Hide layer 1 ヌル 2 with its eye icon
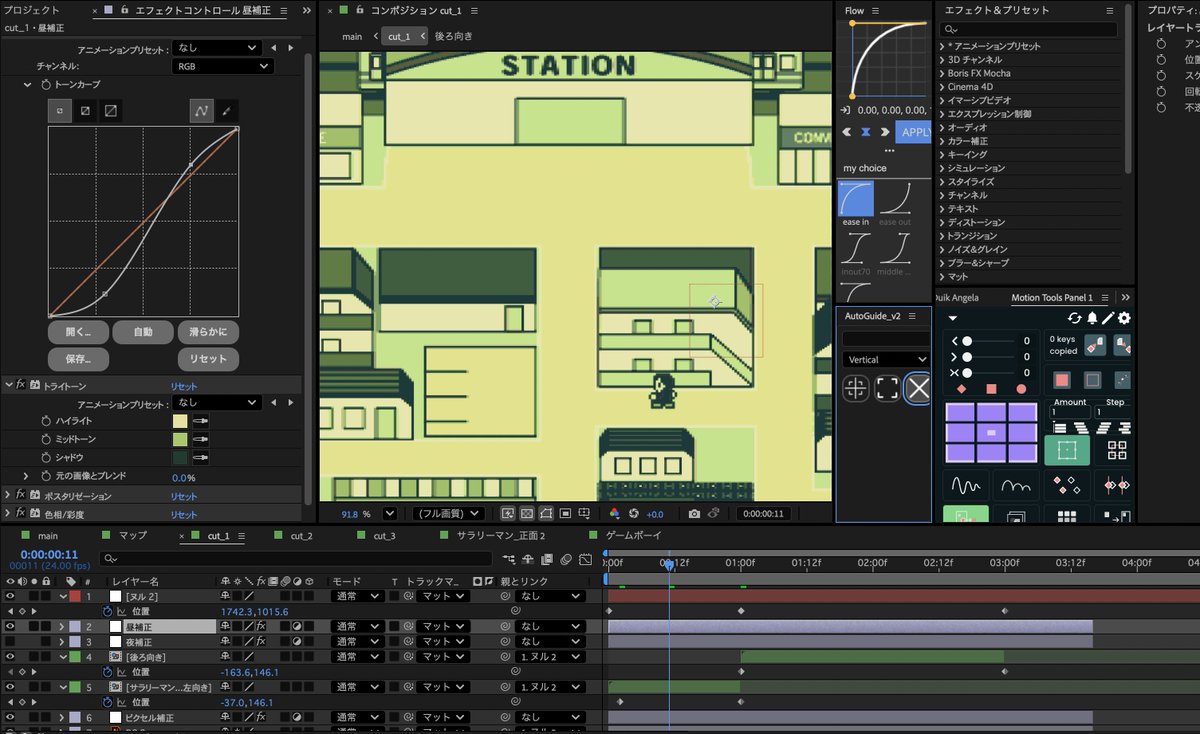This screenshot has width=1200, height=734. (x=10, y=596)
